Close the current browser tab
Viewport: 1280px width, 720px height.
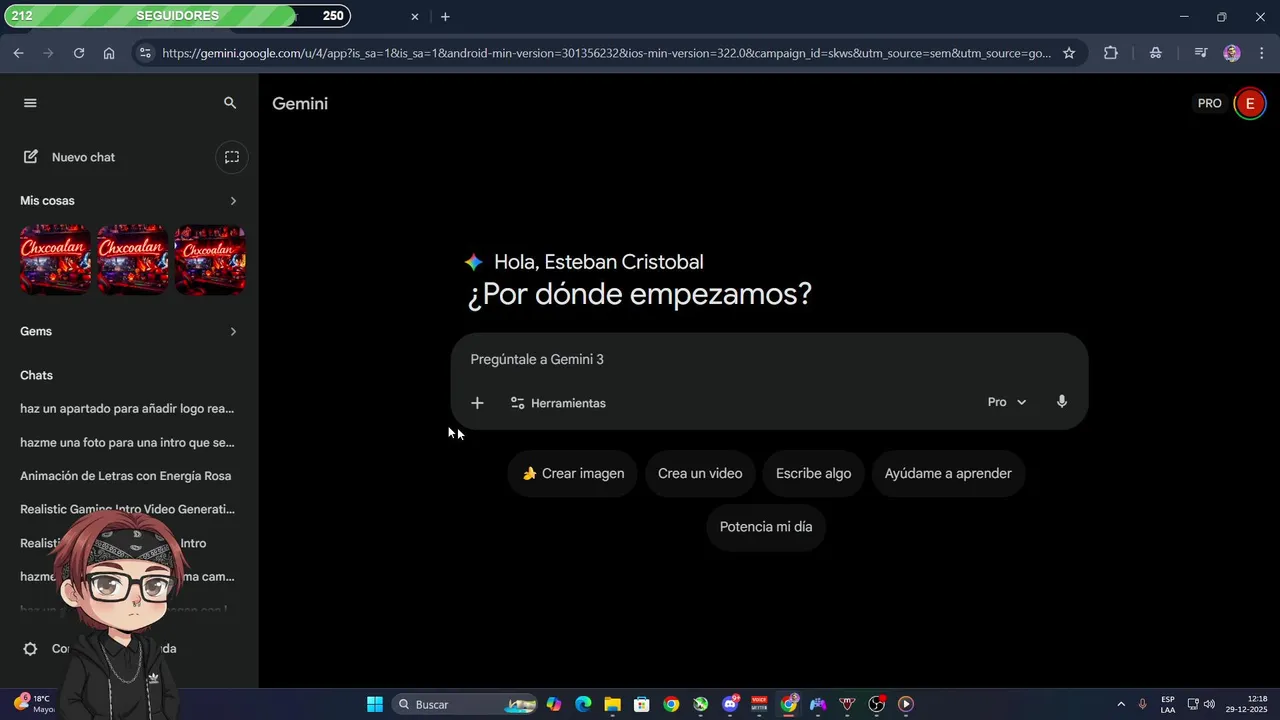tap(415, 17)
